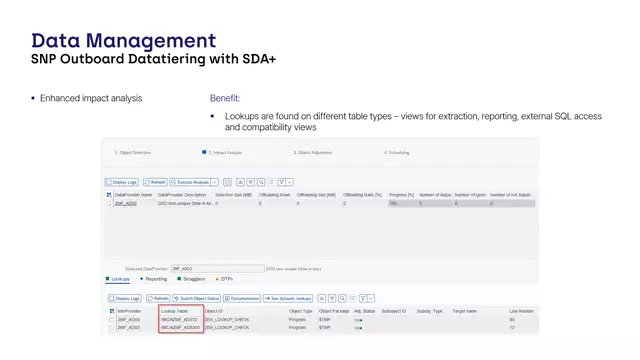Click the find-next icon in the Lookups toolbar
Image resolution: width=640 pixels, height=360 pixels.
(353, 298)
